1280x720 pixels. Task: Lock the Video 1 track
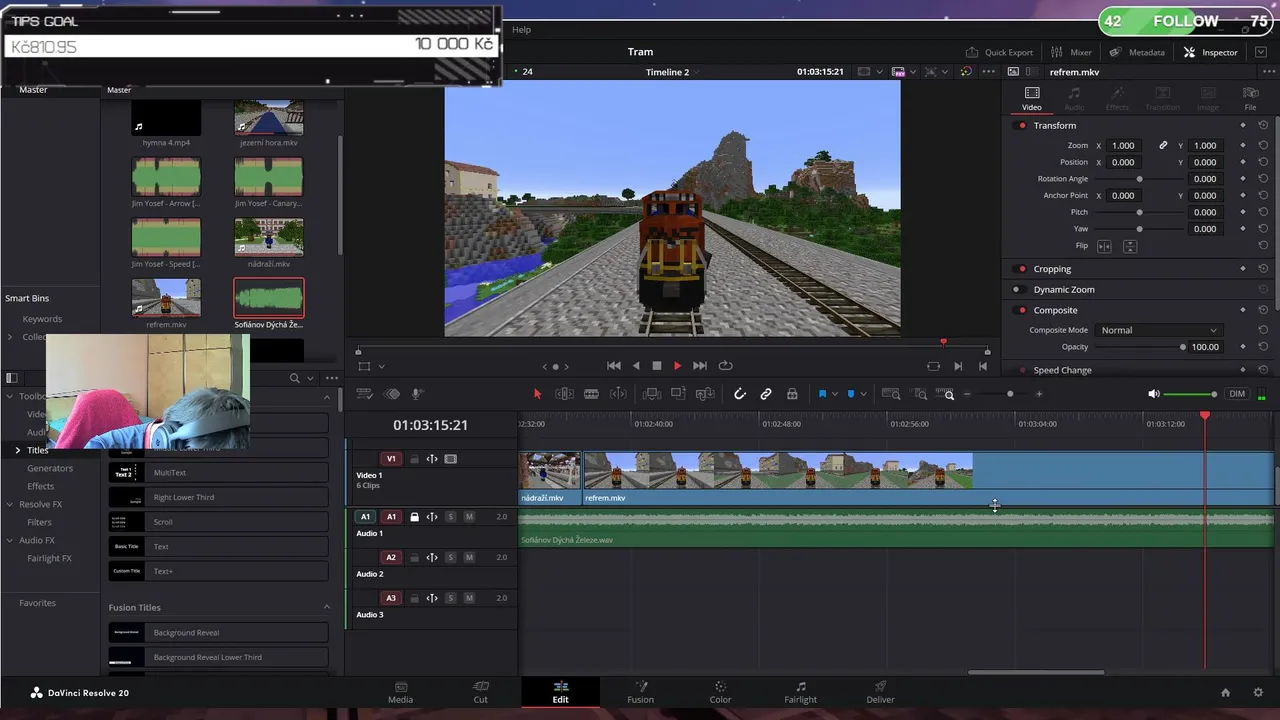coord(414,459)
